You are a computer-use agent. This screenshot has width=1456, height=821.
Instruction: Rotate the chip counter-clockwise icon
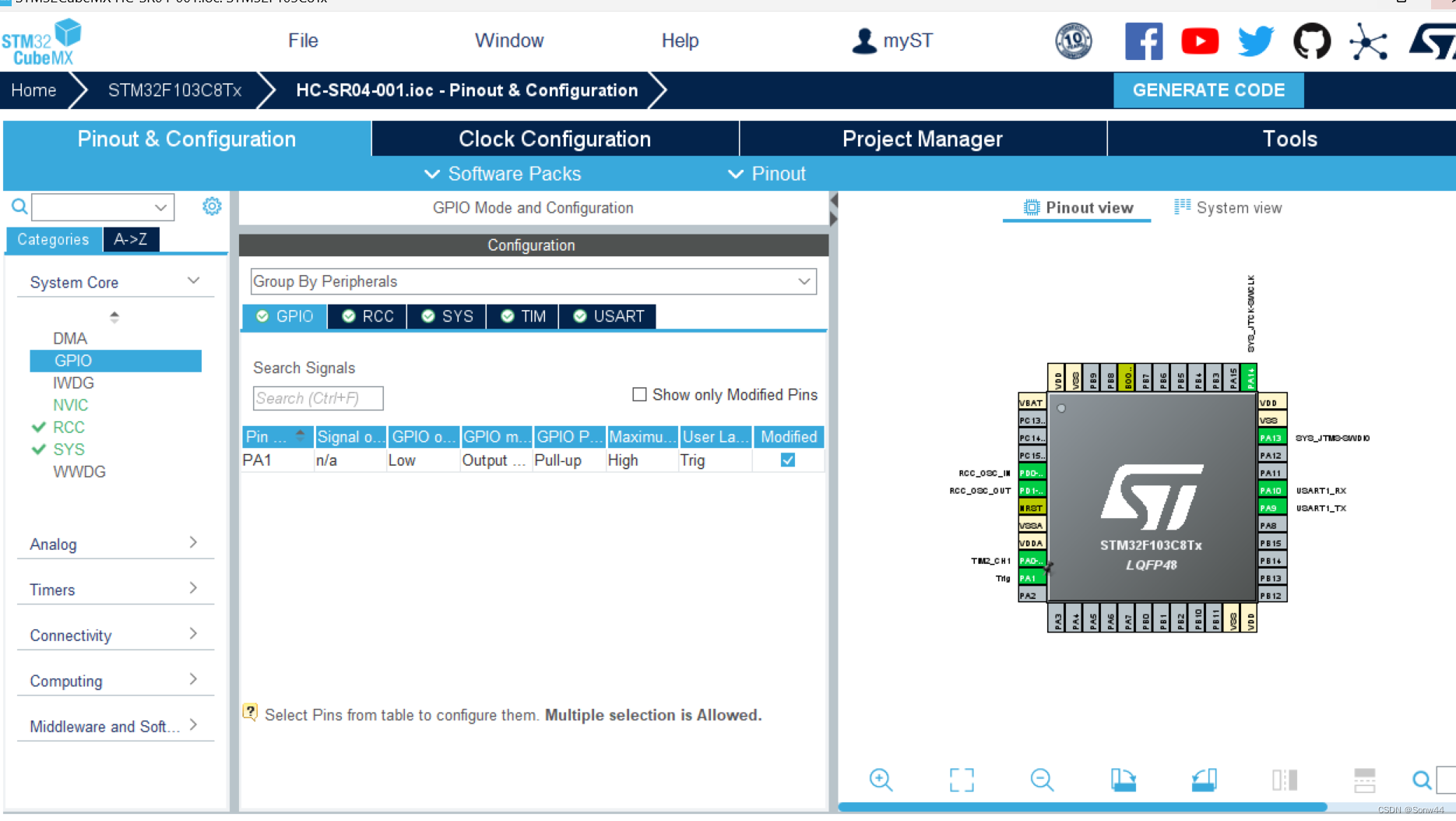point(1204,780)
